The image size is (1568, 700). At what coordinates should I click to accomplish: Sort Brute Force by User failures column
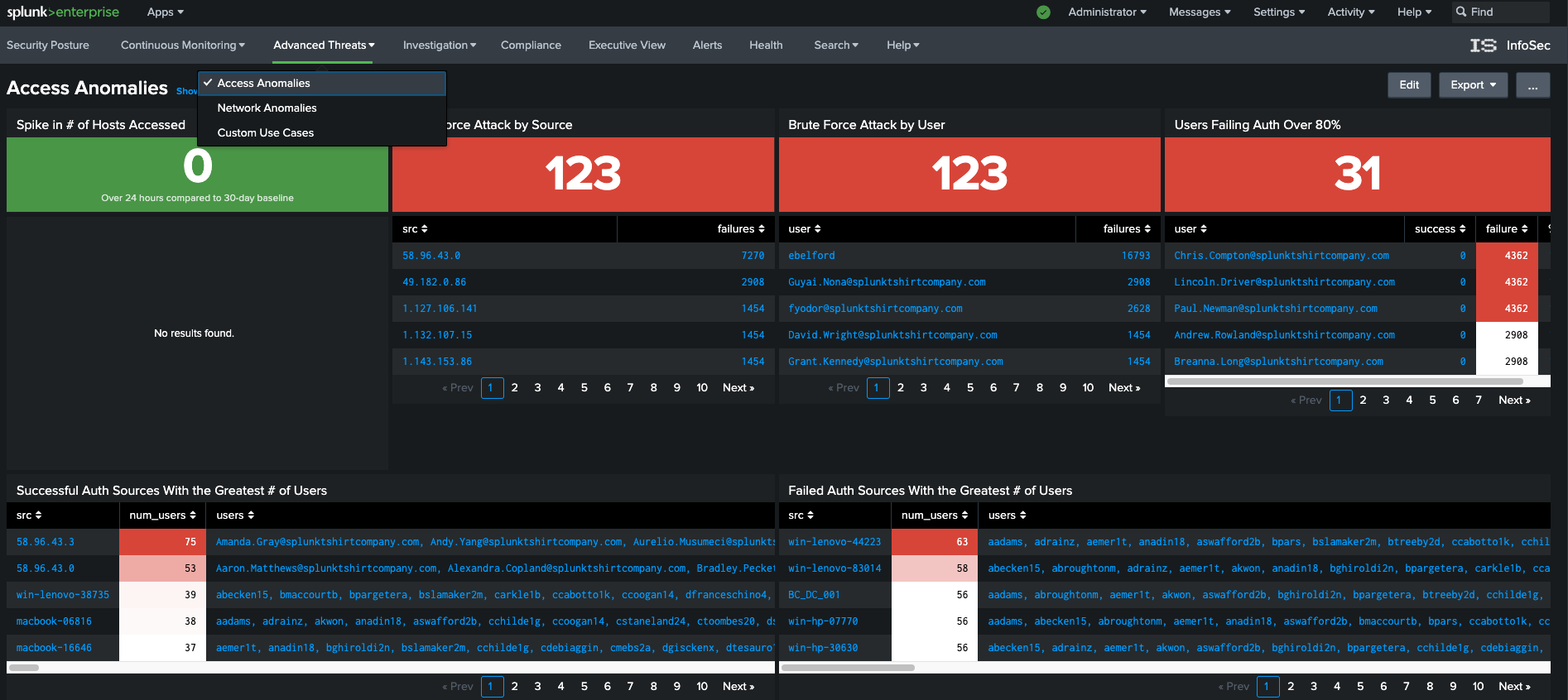click(x=1127, y=229)
